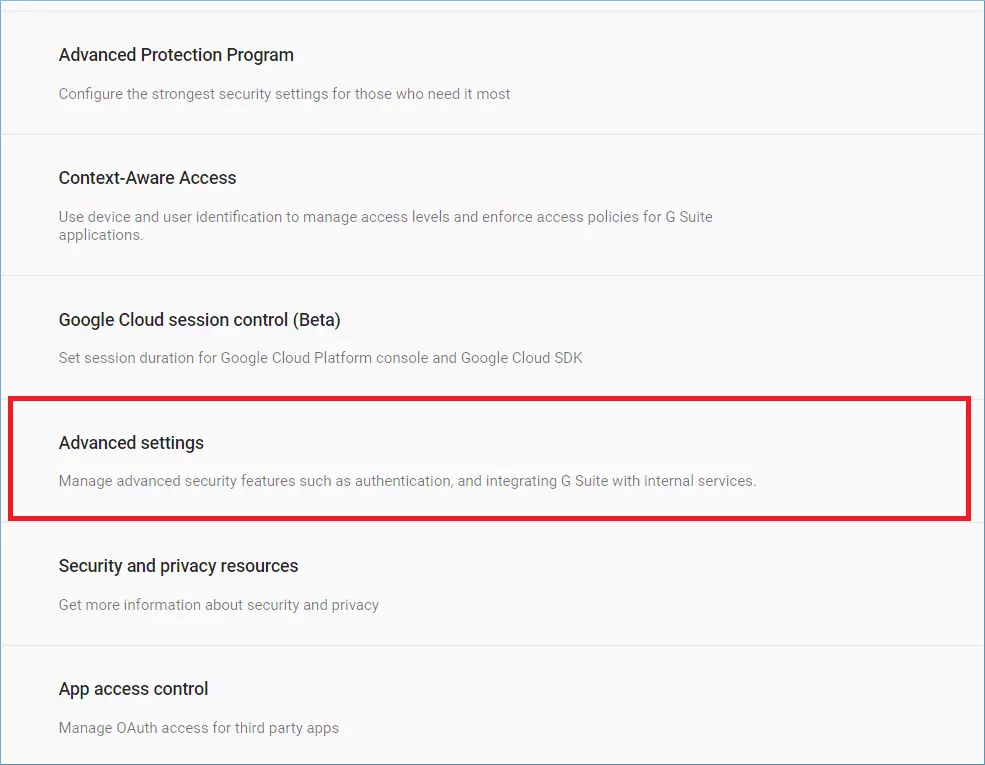Click the 'Get more information about security' description
This screenshot has width=985, height=765.
point(219,605)
